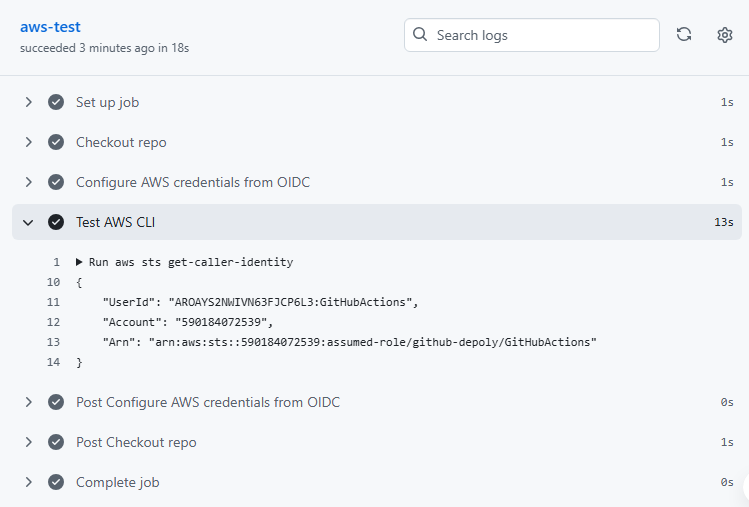Collapse the Test AWS CLI step

[x=29, y=222]
